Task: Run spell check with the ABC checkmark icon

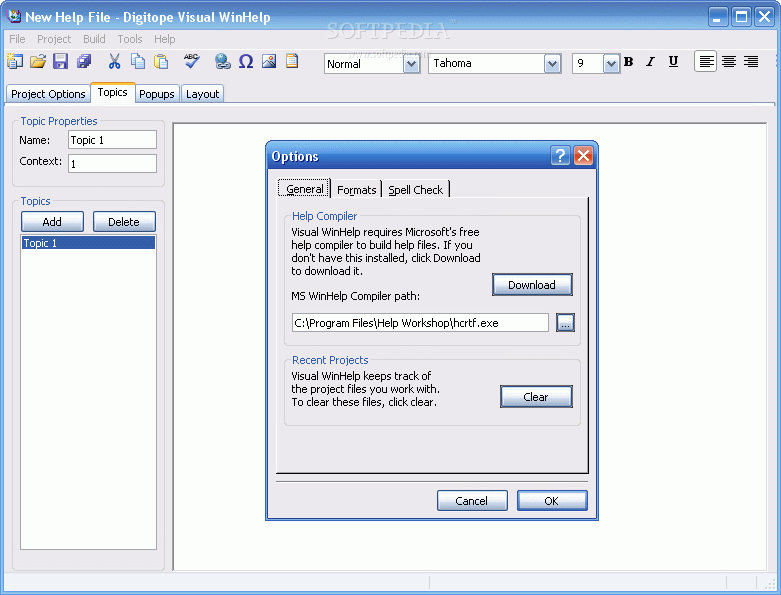Action: [x=191, y=61]
